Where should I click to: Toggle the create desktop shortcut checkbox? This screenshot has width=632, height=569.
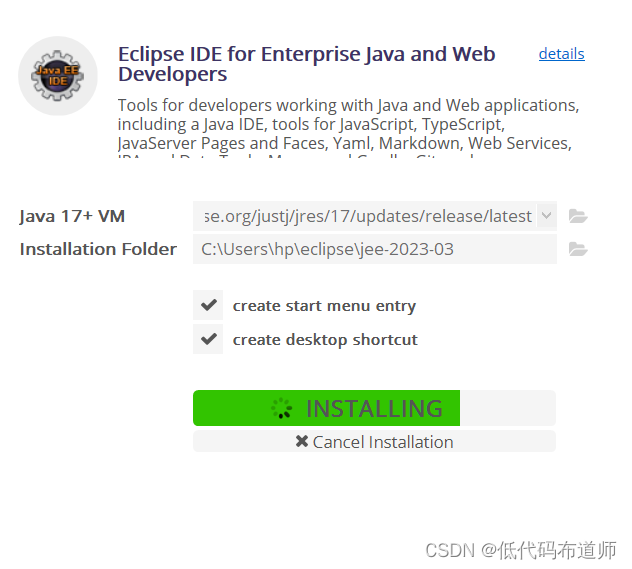coord(208,339)
